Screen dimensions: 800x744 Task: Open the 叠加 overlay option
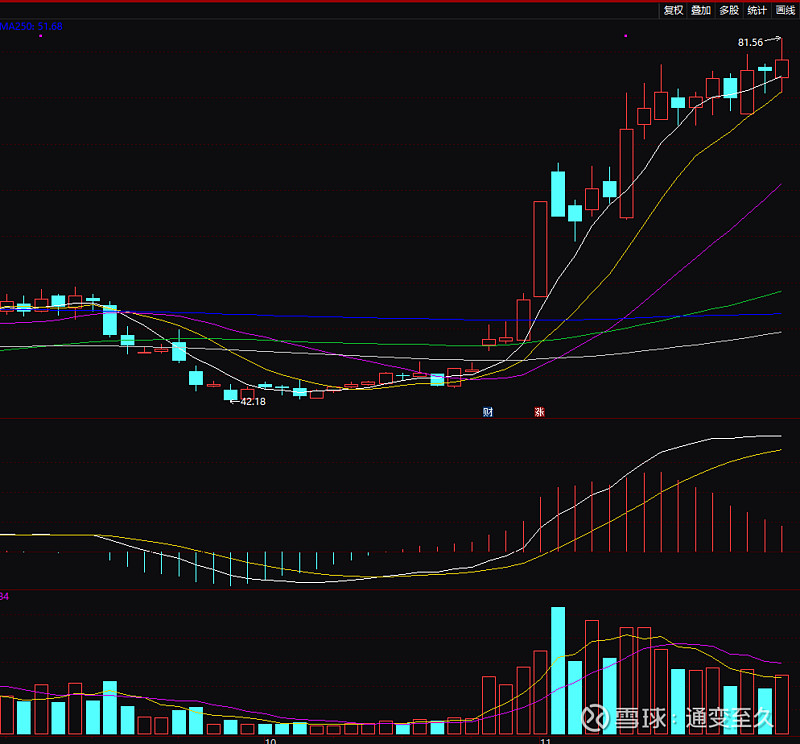(701, 10)
